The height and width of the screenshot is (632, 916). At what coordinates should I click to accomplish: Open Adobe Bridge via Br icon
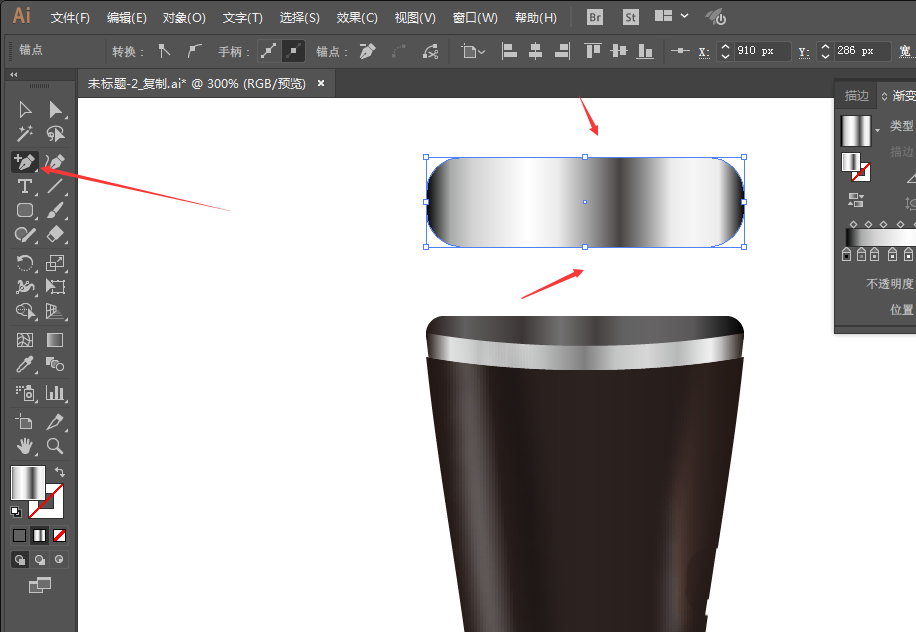click(x=595, y=17)
